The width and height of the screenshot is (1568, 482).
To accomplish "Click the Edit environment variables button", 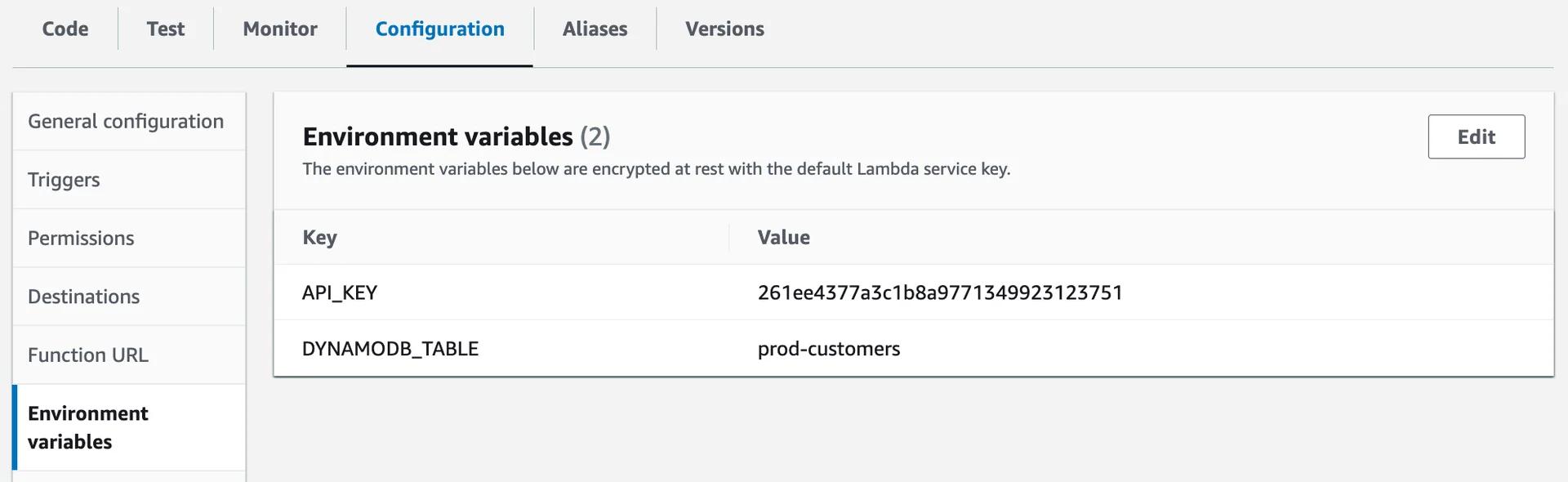I will pos(1476,136).
